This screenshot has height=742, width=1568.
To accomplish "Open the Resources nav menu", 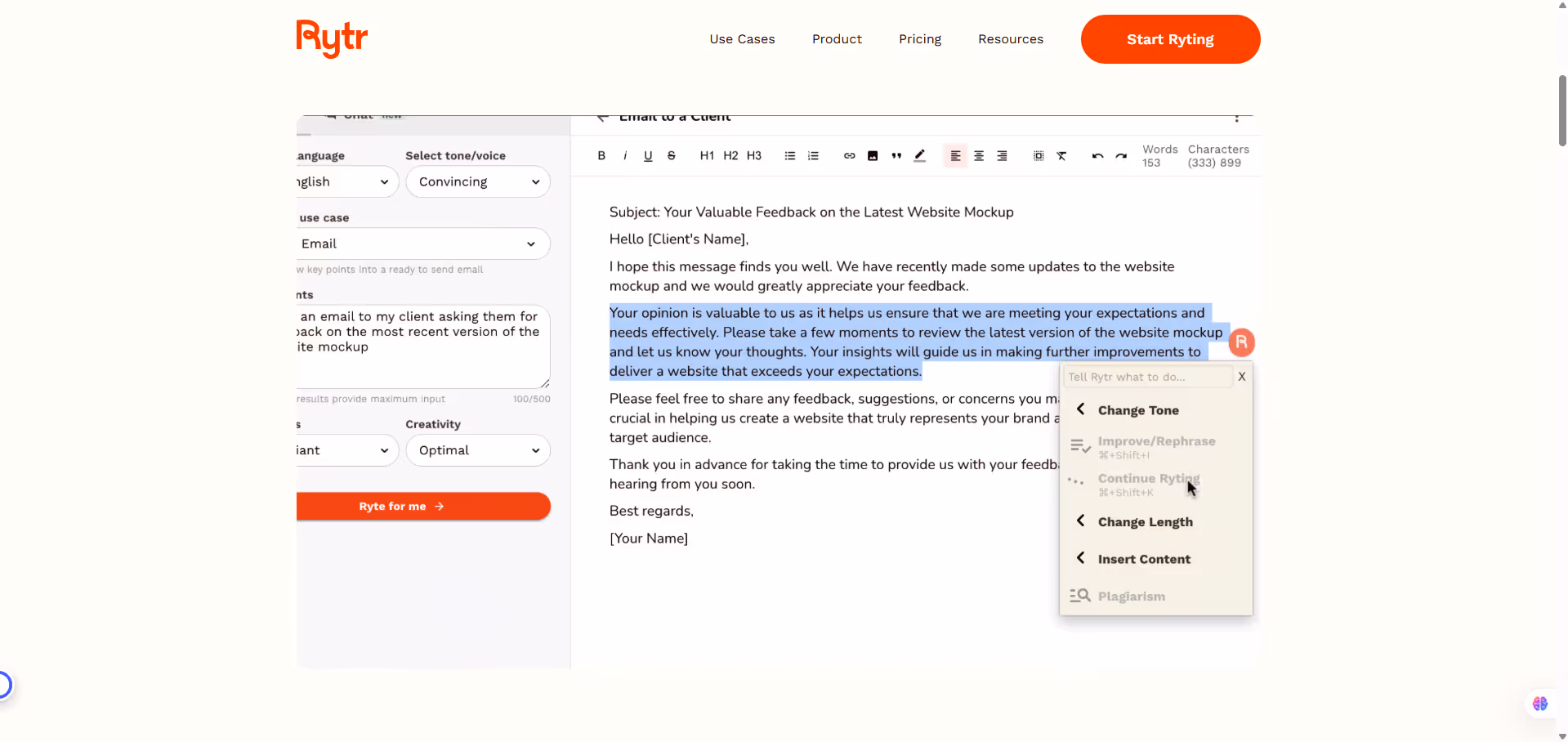I will (x=1011, y=39).
